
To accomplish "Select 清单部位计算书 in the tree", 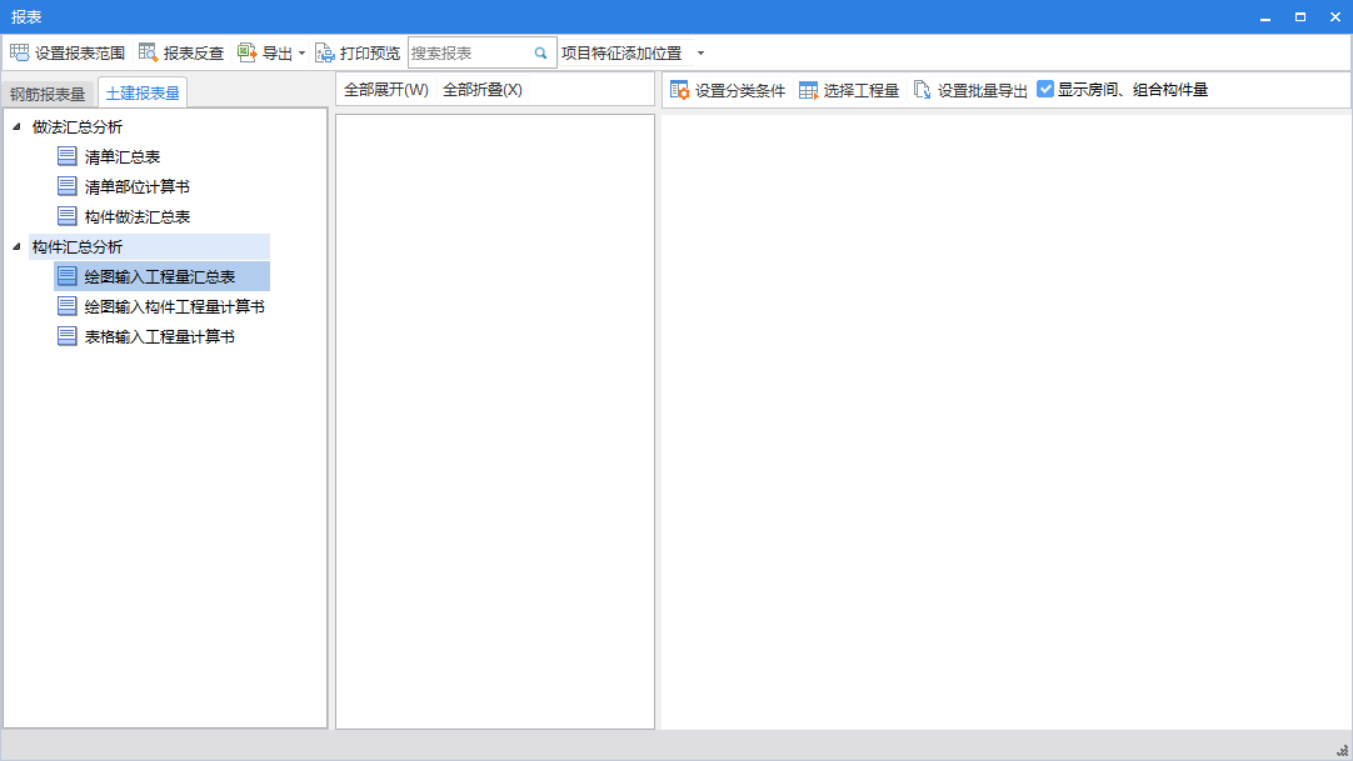I will coord(137,187).
